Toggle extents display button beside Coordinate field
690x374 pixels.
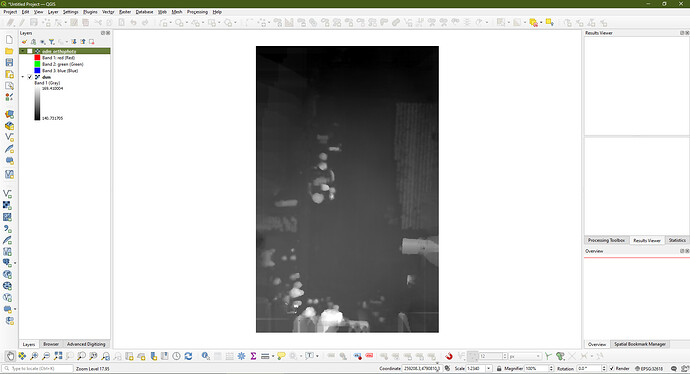tap(448, 368)
